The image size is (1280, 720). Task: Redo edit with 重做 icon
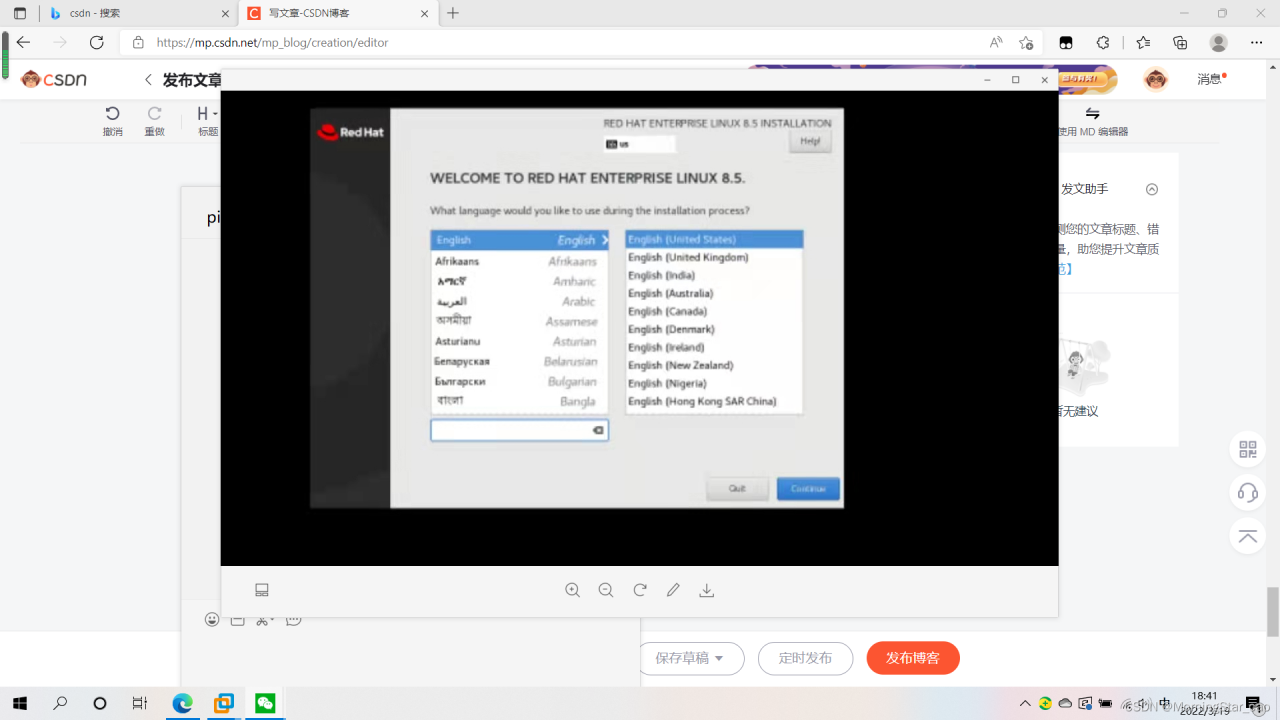click(154, 121)
